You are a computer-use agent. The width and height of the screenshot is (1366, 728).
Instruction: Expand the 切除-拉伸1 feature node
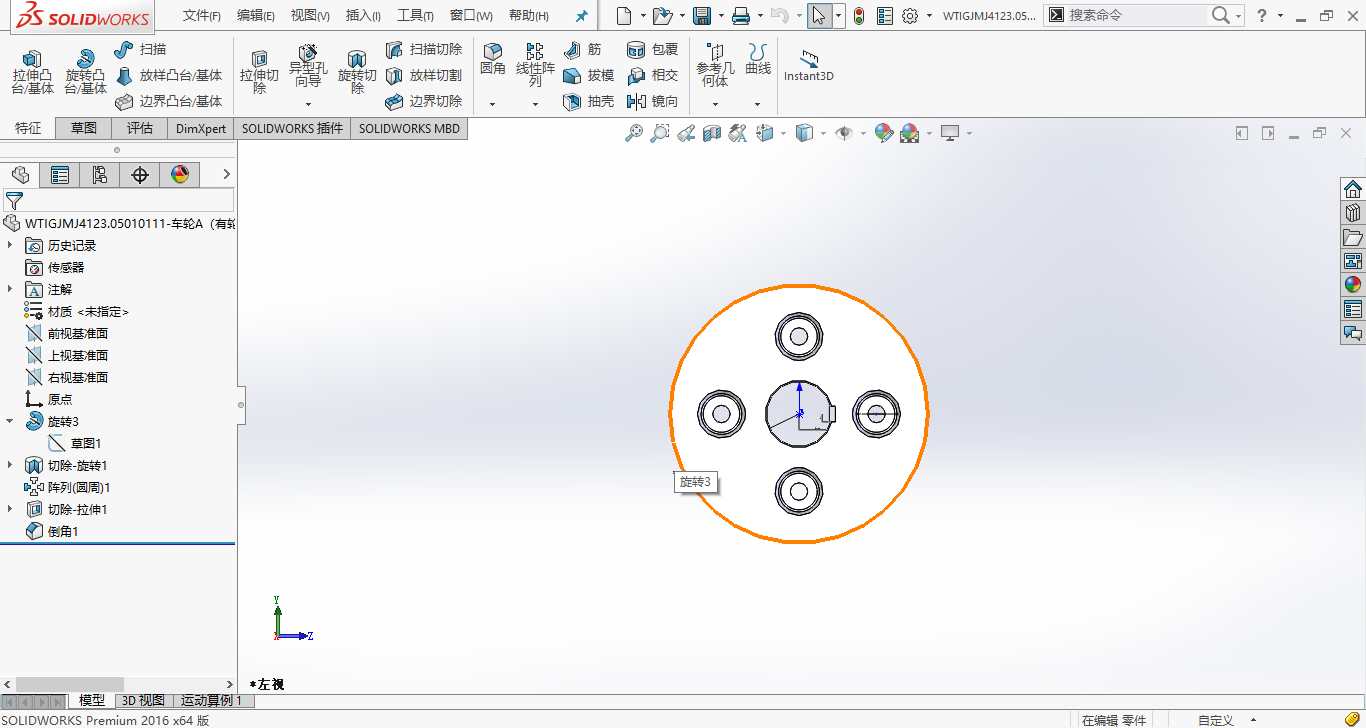(x=10, y=509)
